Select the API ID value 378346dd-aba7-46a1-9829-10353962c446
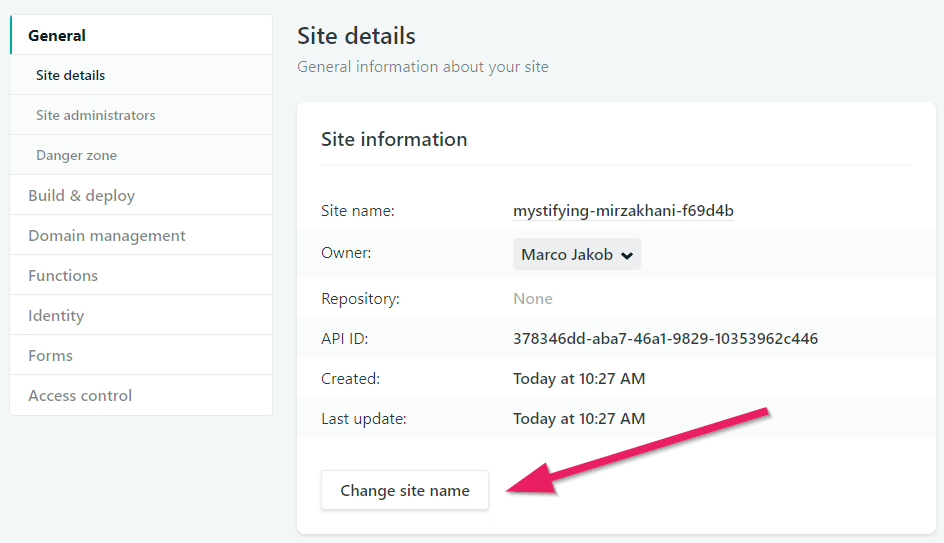 (x=665, y=338)
